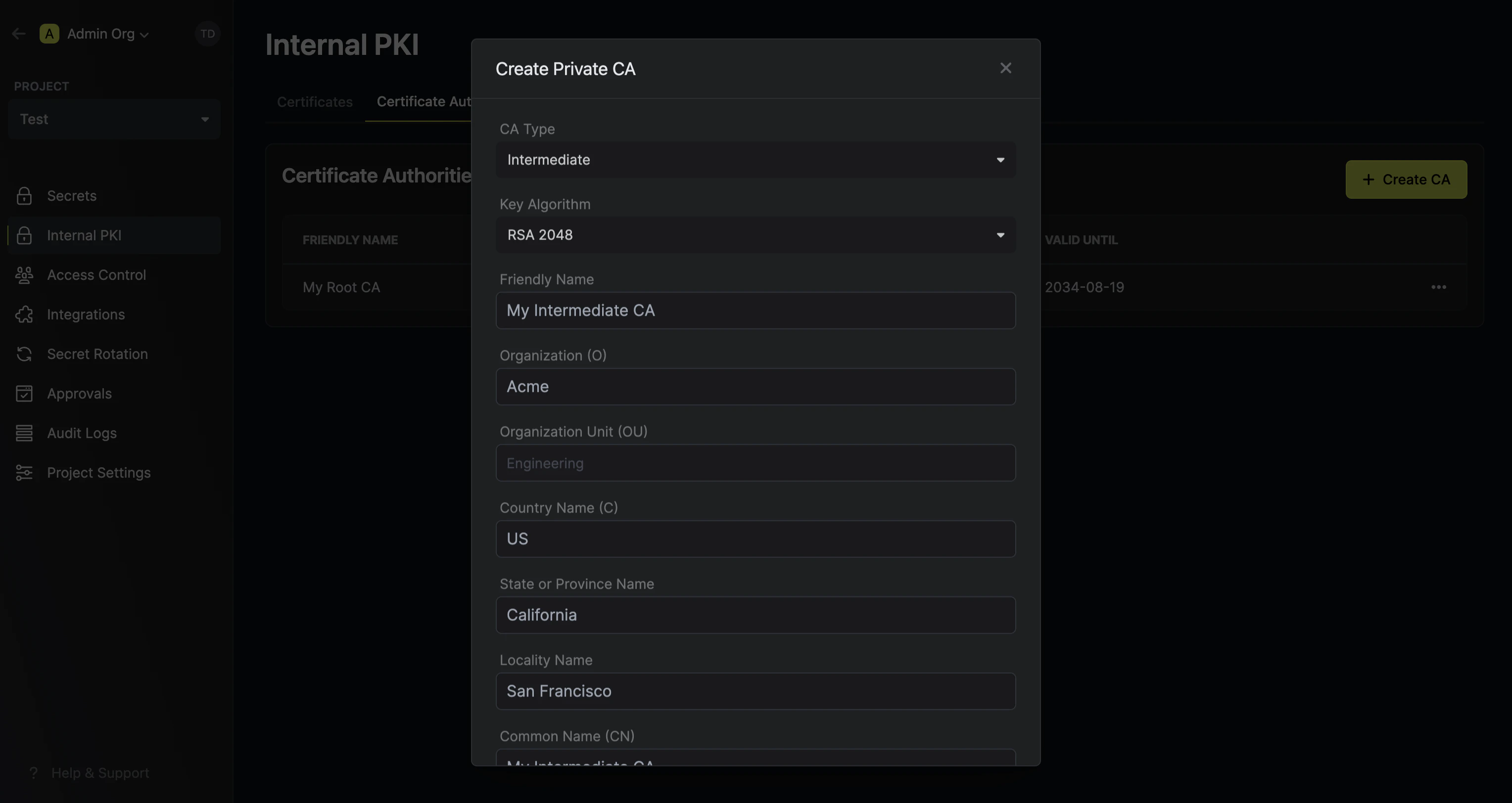
Task: Click the Locality Name field
Action: point(756,691)
